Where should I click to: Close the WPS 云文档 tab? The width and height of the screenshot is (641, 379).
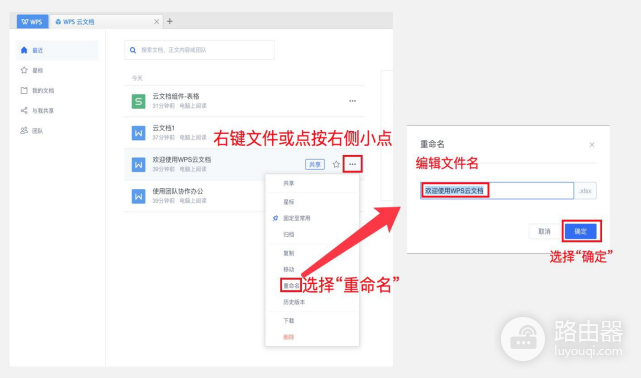pyautogui.click(x=157, y=22)
